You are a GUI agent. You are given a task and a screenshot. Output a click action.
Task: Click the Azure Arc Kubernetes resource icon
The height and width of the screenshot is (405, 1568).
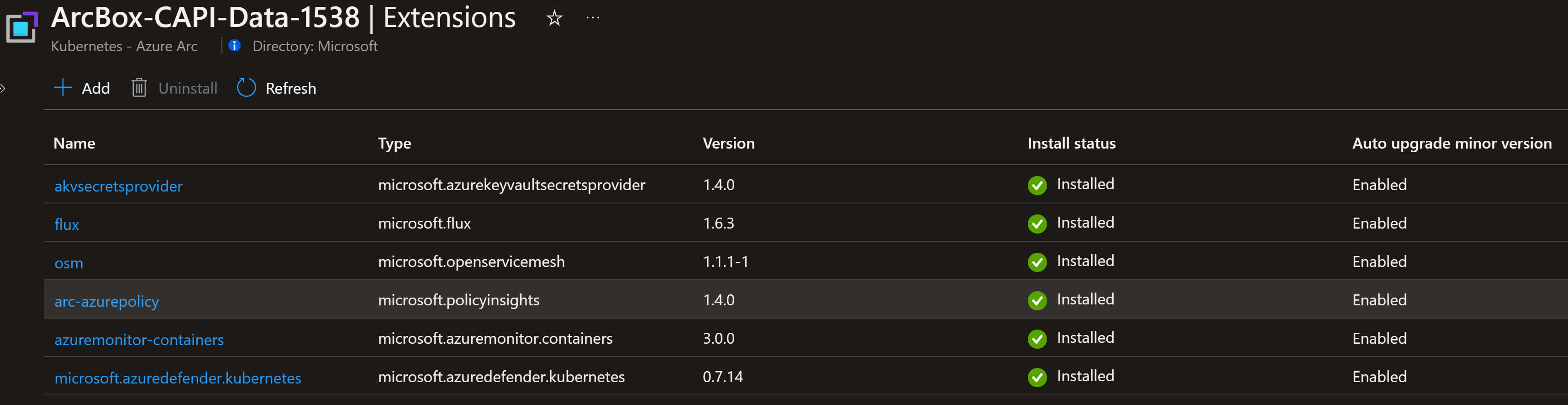tap(22, 27)
